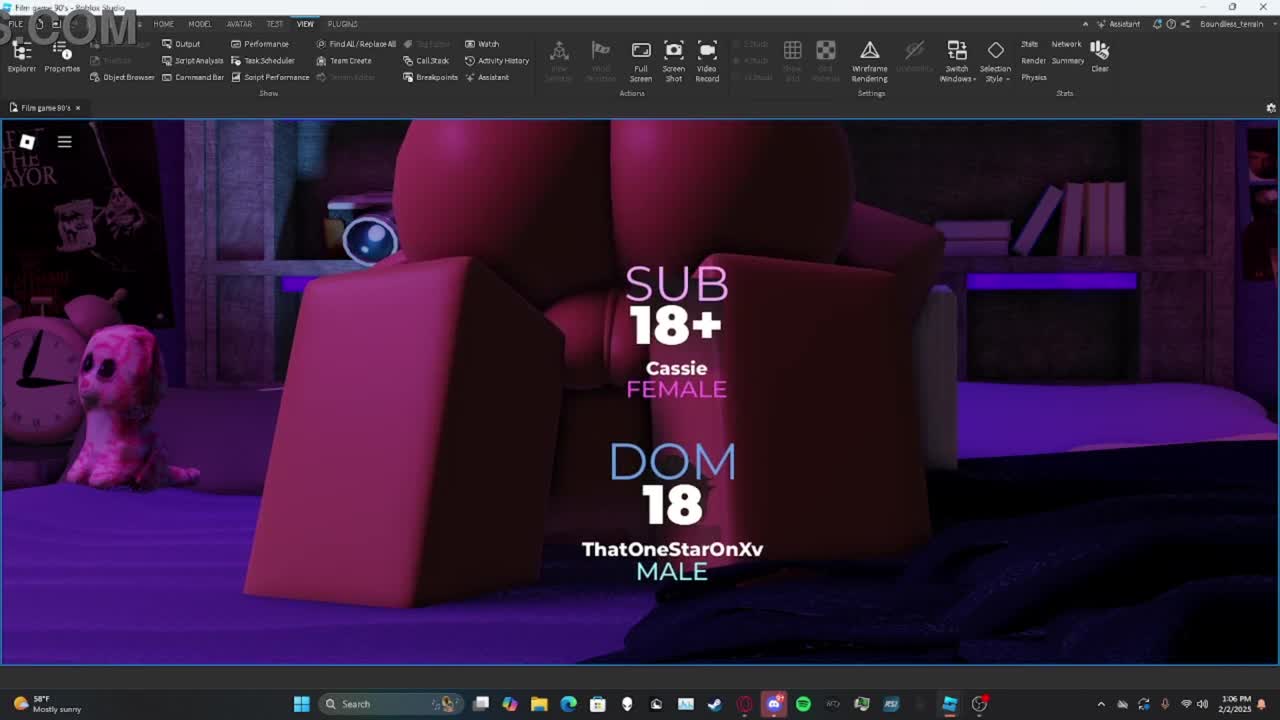Switch to the MODEL ribbon tab
This screenshot has width=1280, height=720.
point(200,24)
